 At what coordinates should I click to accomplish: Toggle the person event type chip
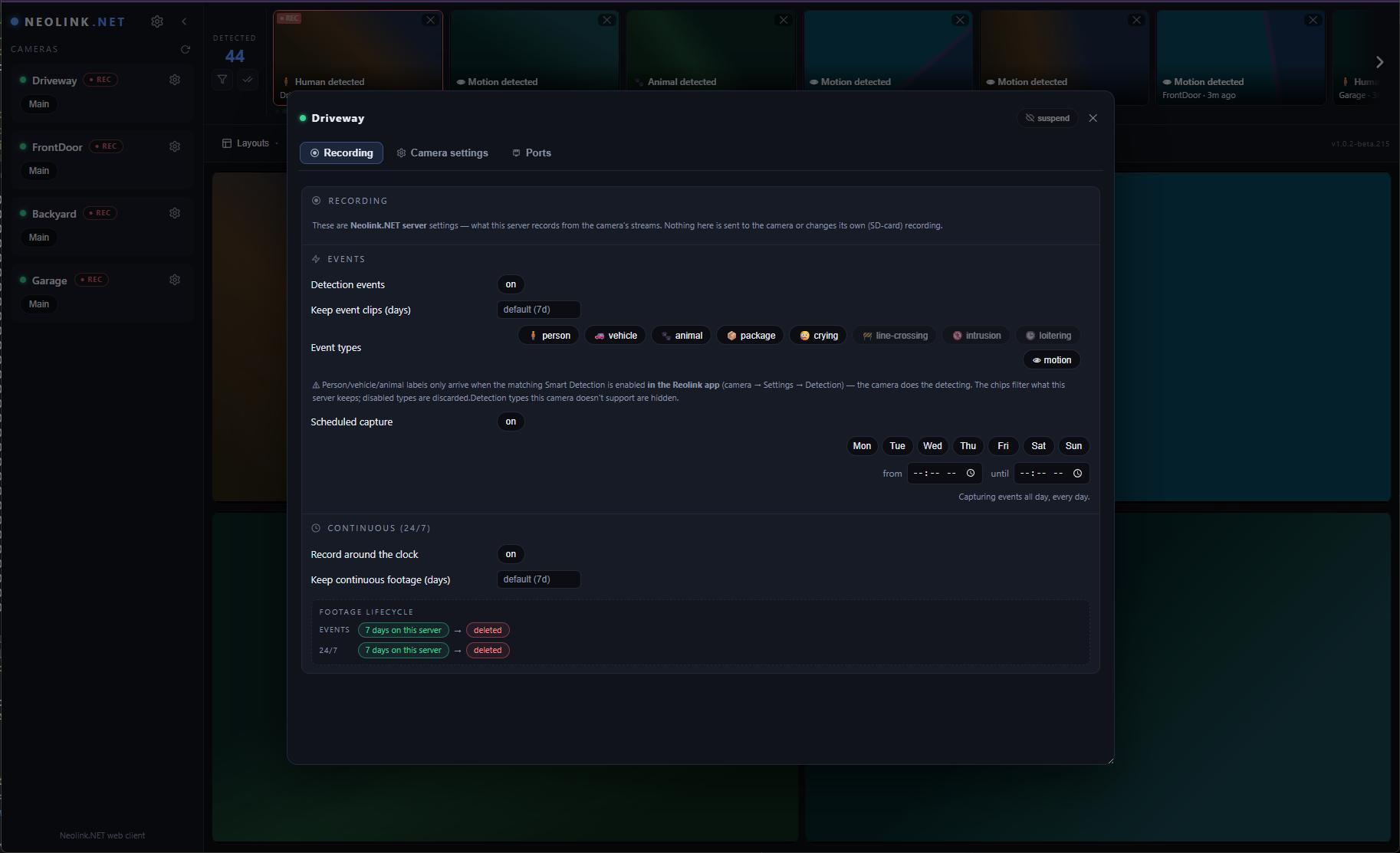[549, 336]
